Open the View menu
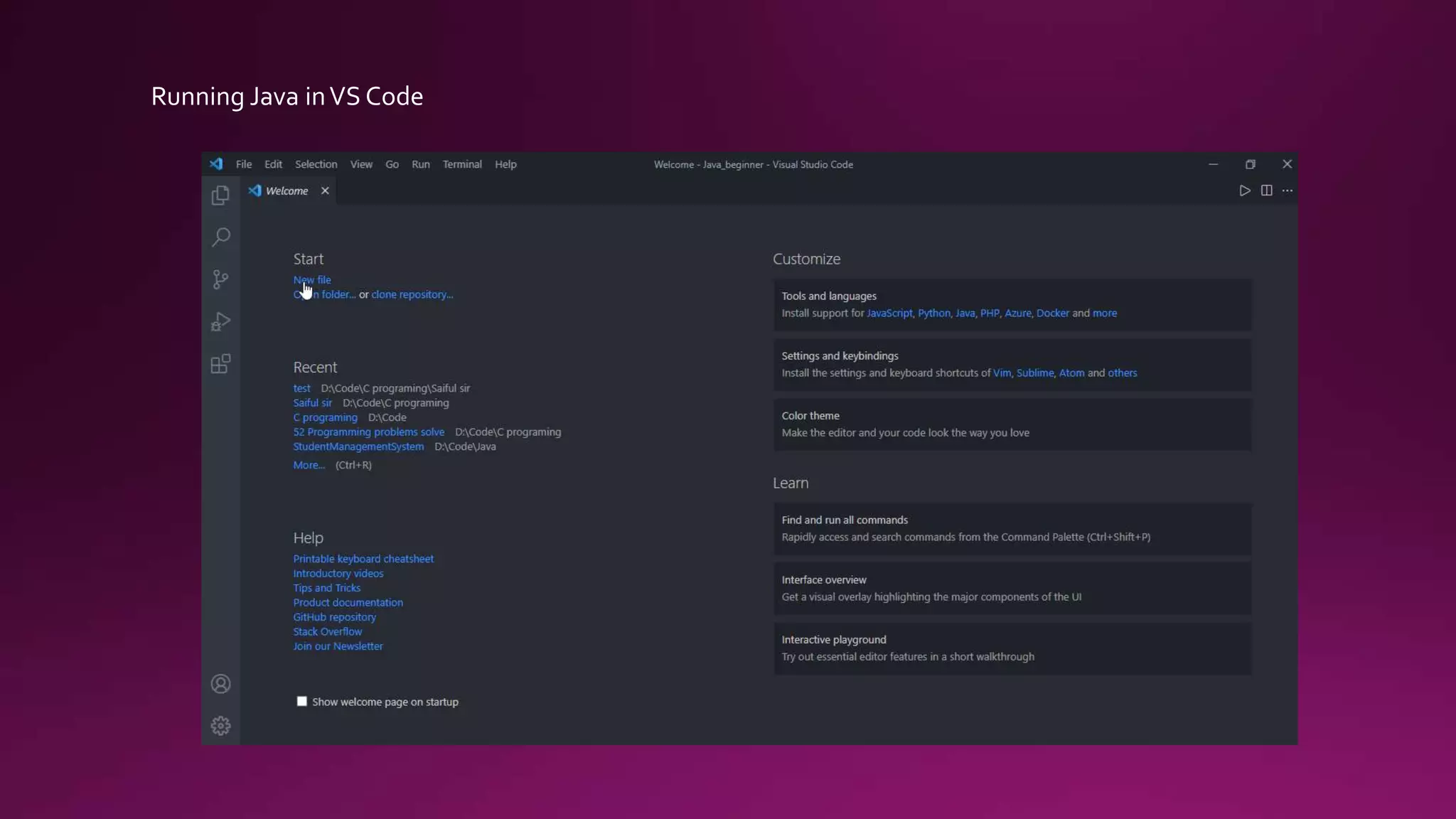1456x819 pixels. (361, 164)
